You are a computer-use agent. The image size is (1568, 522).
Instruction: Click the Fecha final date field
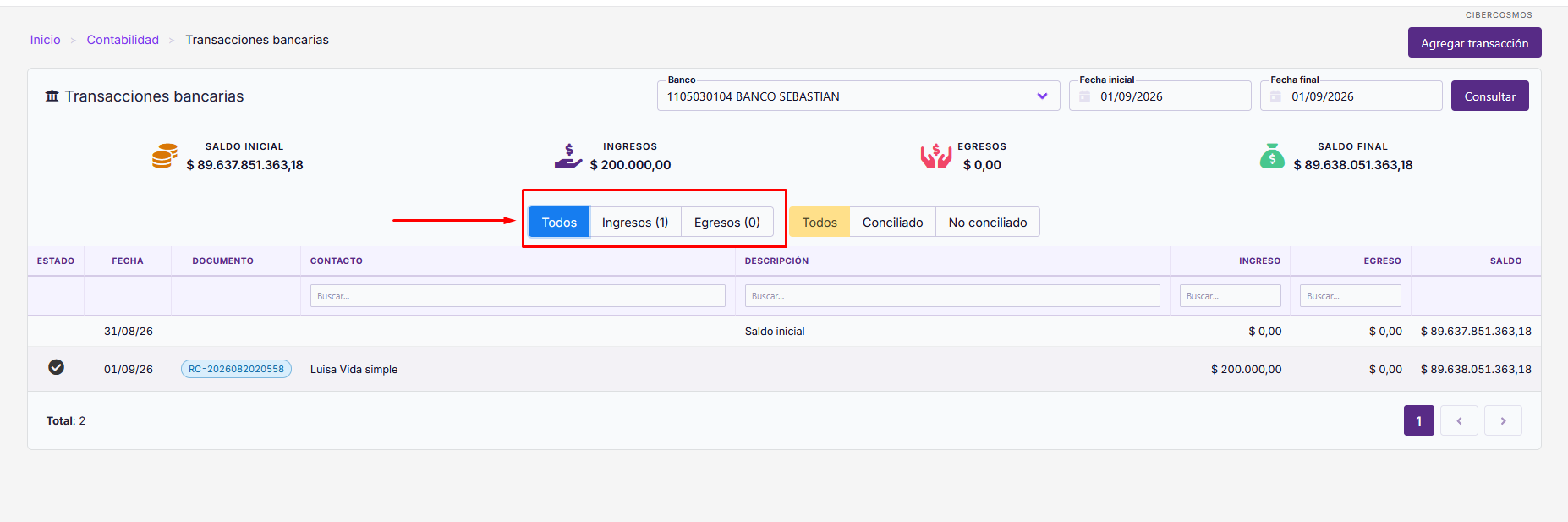tap(1351, 96)
